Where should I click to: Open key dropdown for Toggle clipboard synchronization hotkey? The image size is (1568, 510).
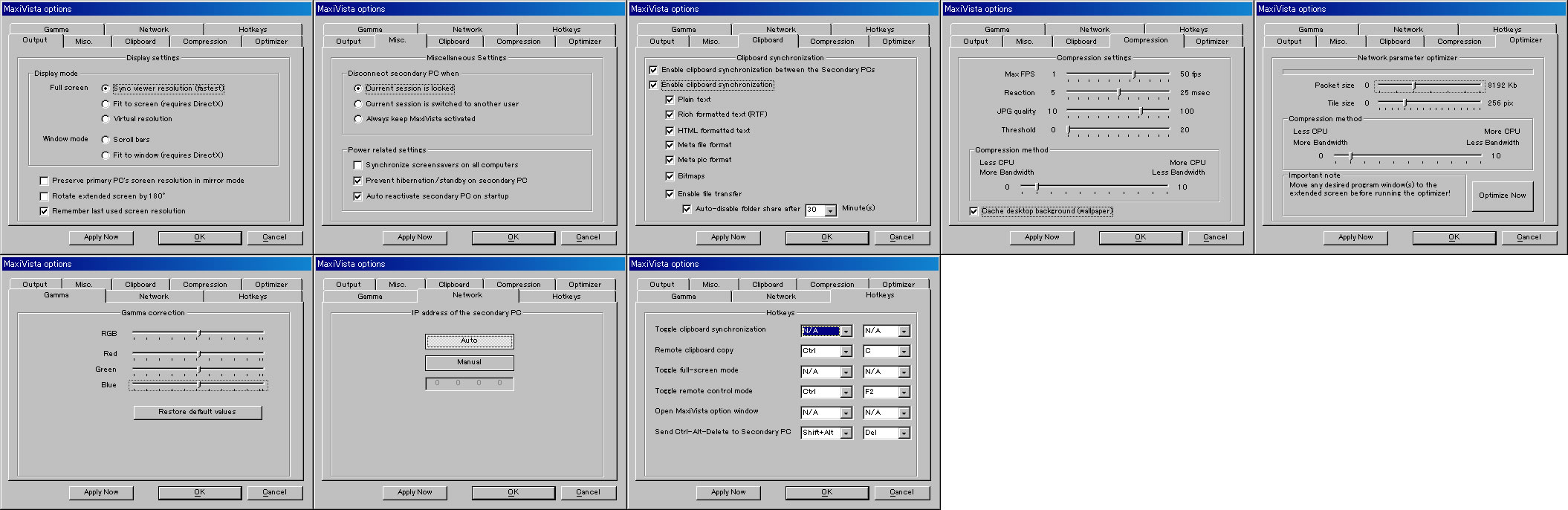[x=904, y=332]
